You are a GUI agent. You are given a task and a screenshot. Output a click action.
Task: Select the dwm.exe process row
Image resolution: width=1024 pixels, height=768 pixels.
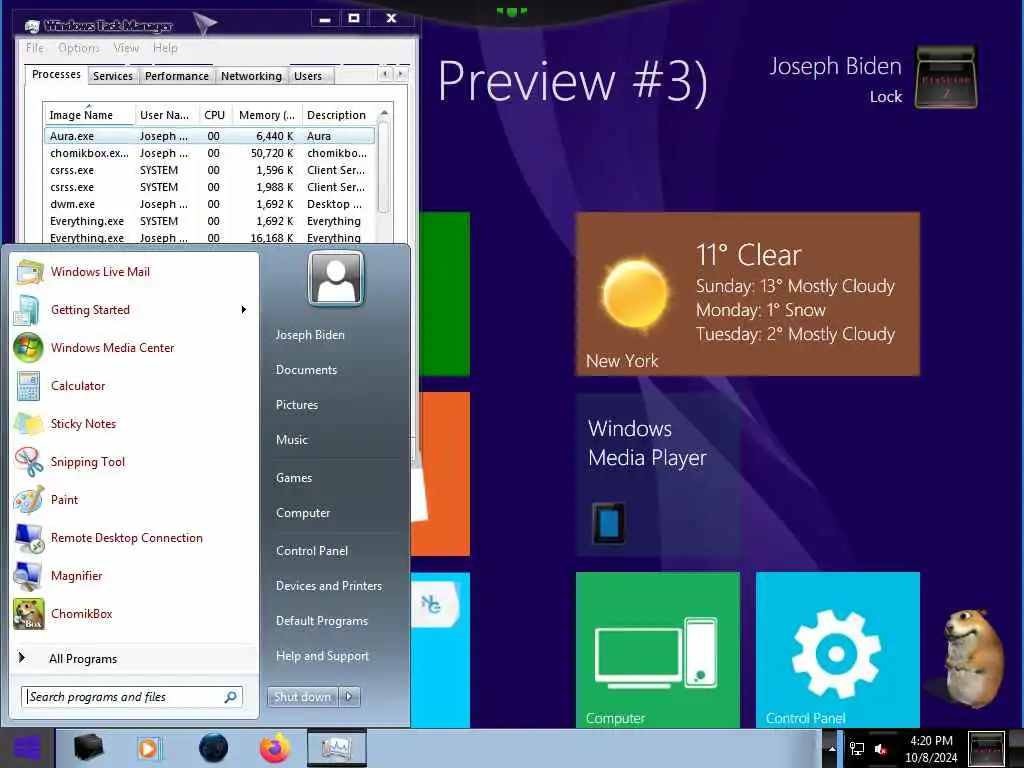pyautogui.click(x=209, y=204)
